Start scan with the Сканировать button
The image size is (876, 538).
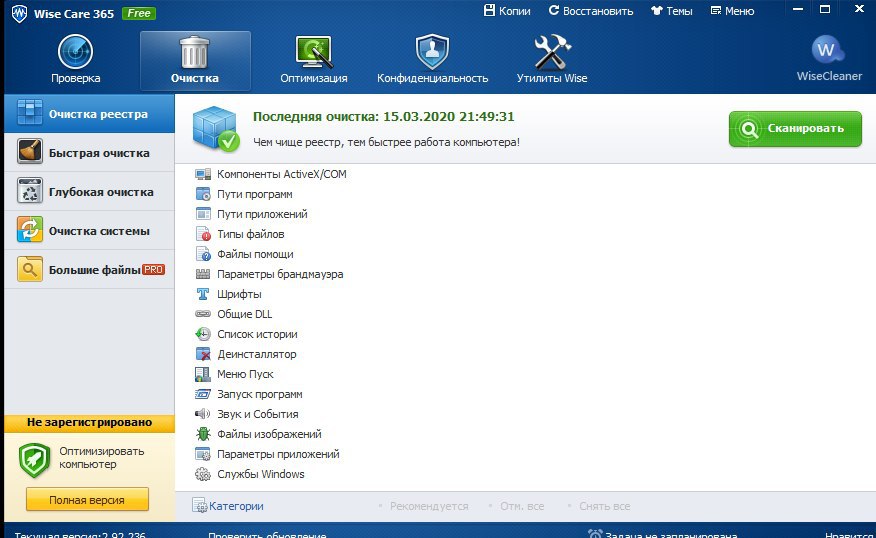[795, 128]
